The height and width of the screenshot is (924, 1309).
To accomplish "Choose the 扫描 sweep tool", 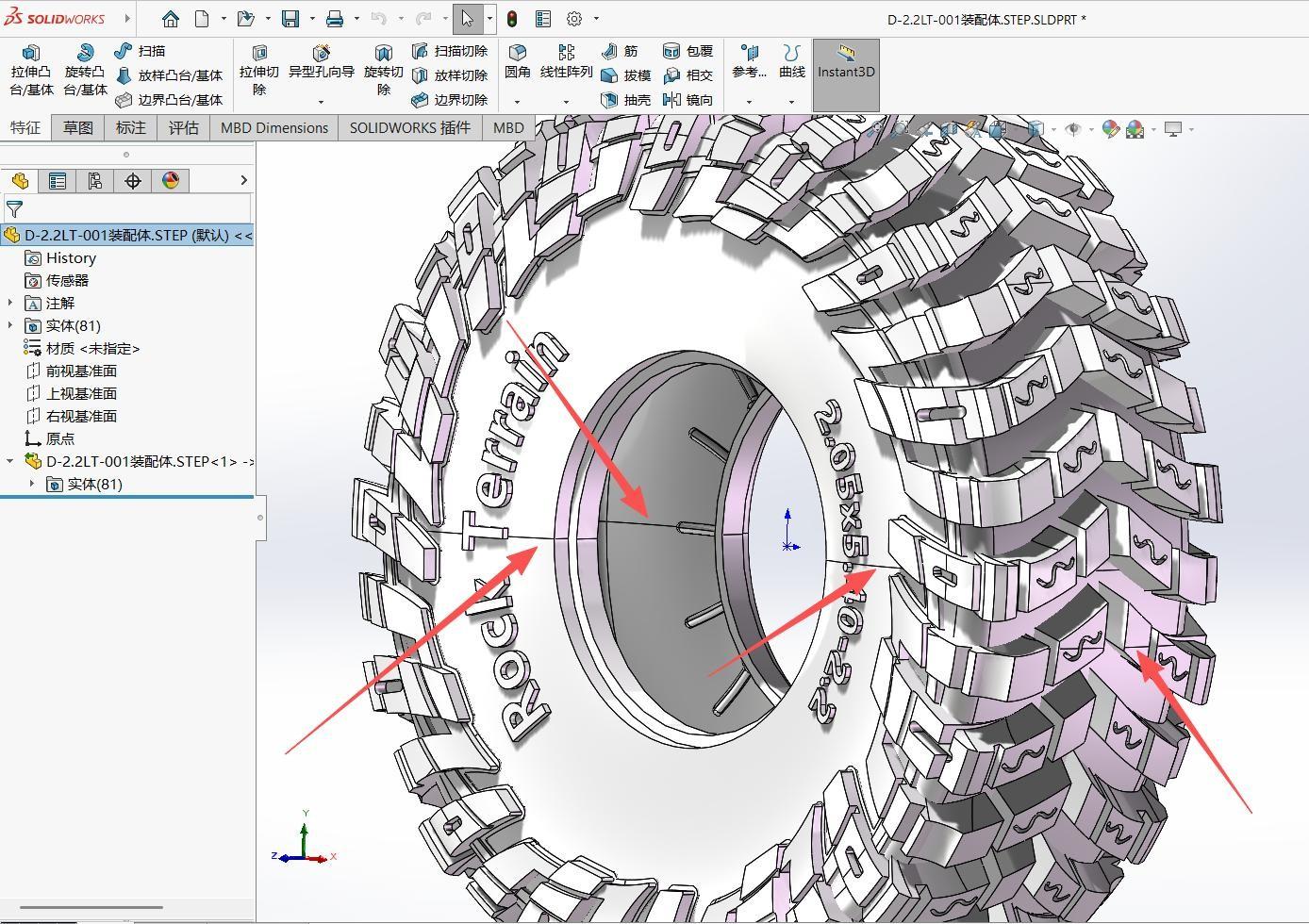I will tap(140, 51).
